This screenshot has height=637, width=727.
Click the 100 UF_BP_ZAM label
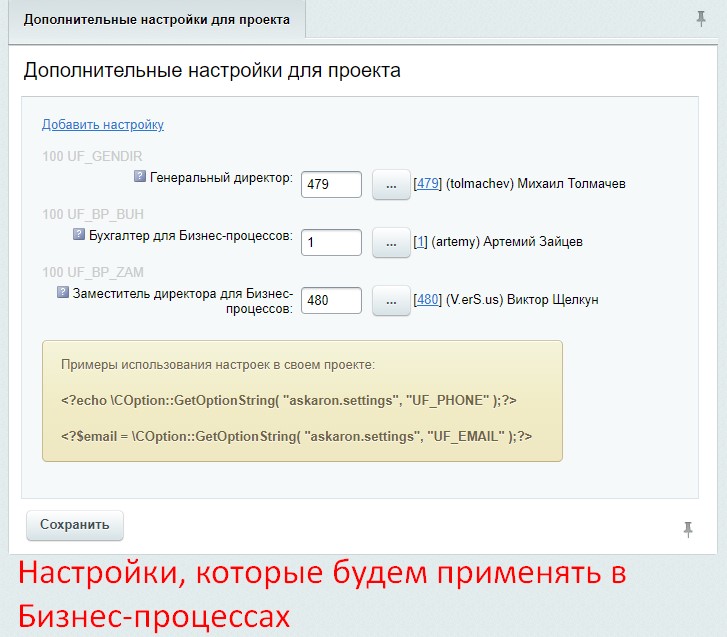pos(93,272)
